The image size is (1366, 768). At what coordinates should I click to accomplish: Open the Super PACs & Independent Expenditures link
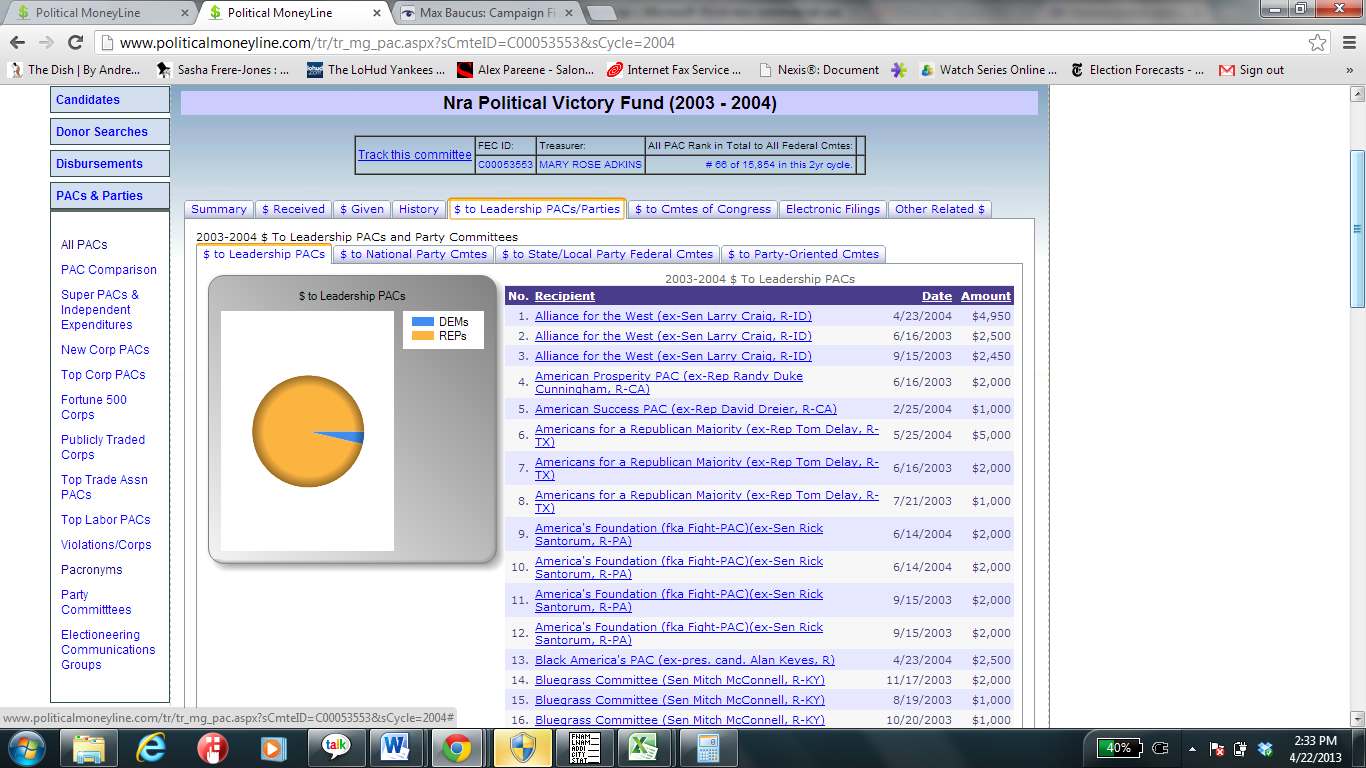point(100,310)
